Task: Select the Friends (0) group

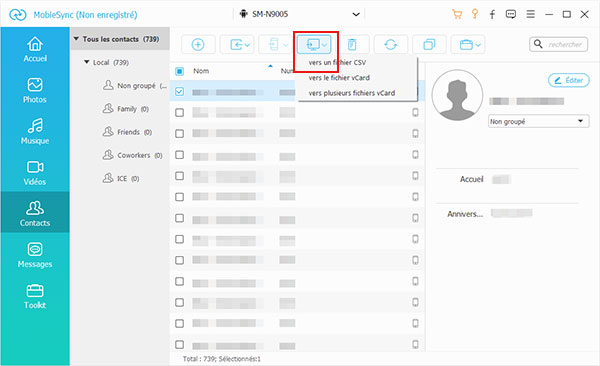Action: (127, 132)
